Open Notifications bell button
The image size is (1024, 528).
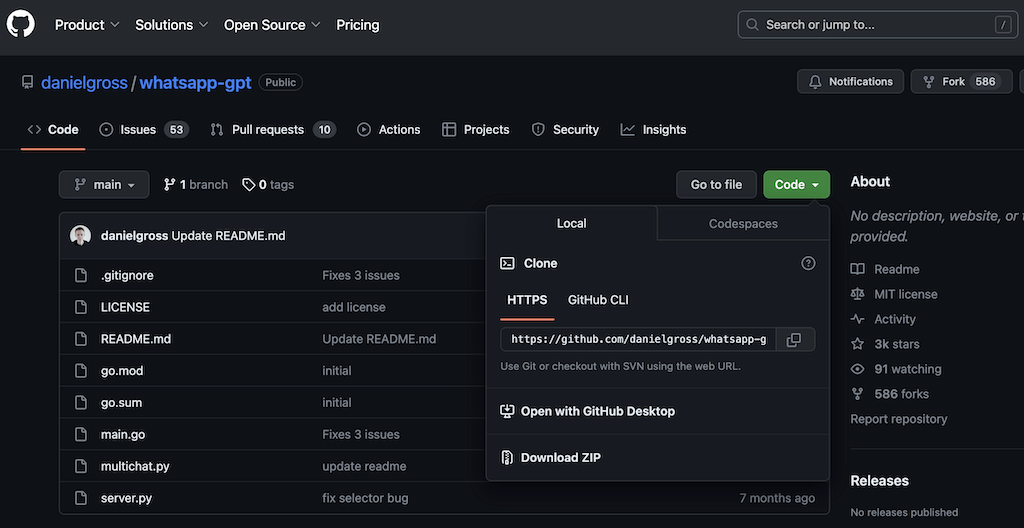[850, 82]
